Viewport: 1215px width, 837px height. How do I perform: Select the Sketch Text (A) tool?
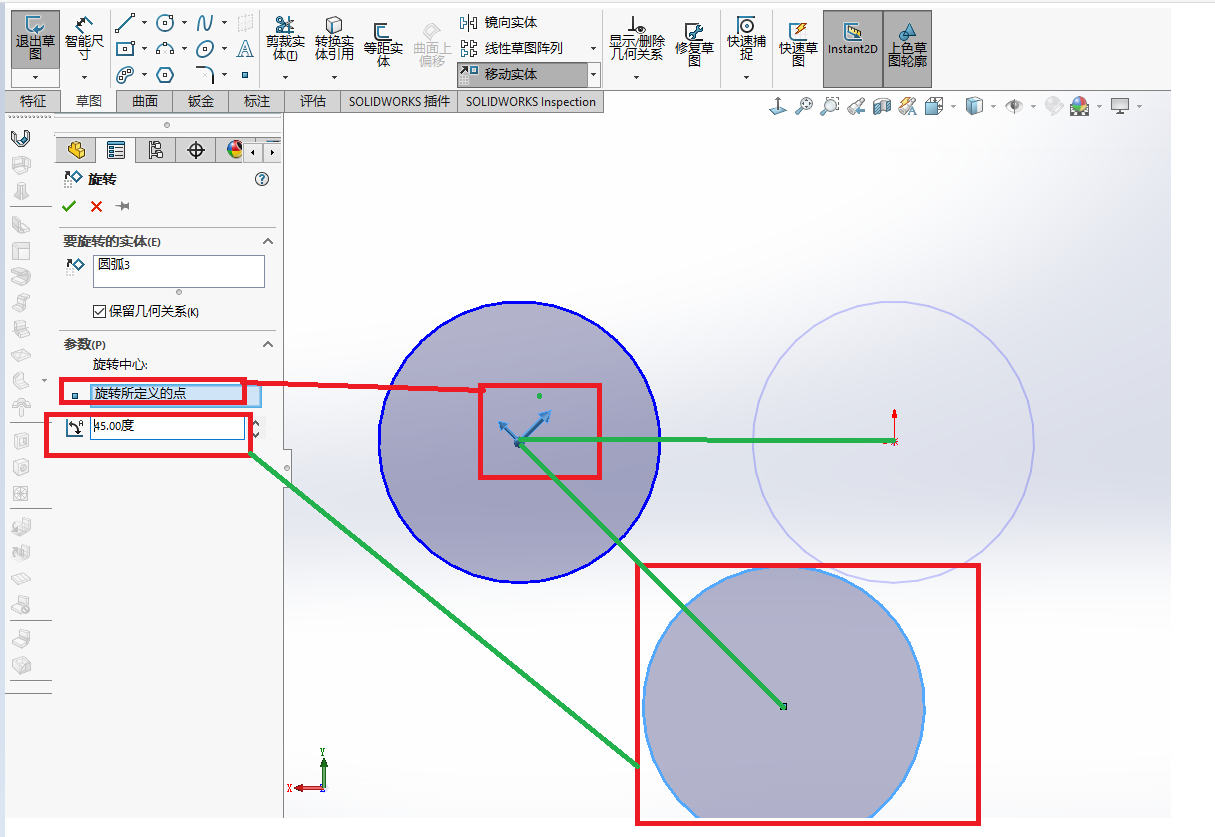(x=245, y=48)
